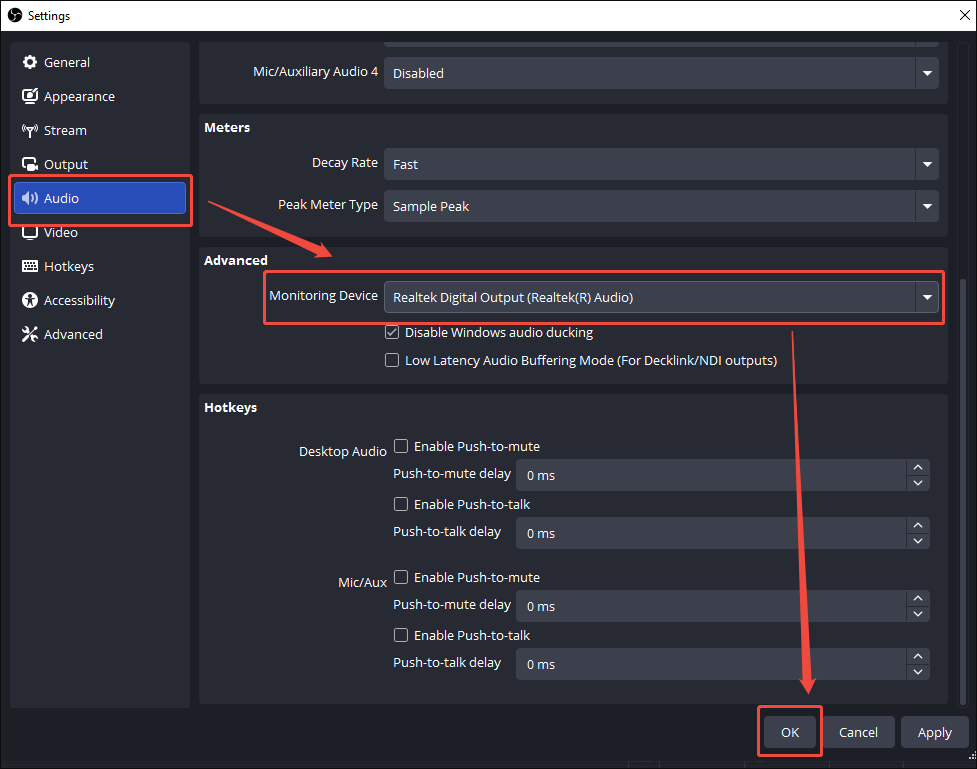
Task: Enable Low Latency Audio Buffering Mode
Action: (392, 360)
